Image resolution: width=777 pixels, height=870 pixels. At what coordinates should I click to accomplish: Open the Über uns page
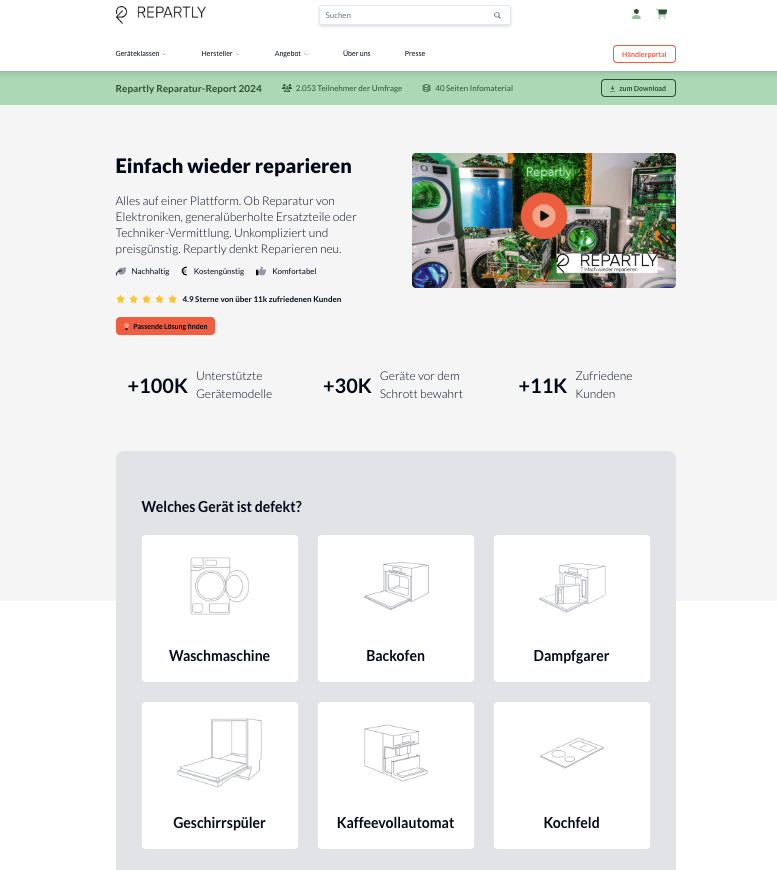click(x=356, y=54)
